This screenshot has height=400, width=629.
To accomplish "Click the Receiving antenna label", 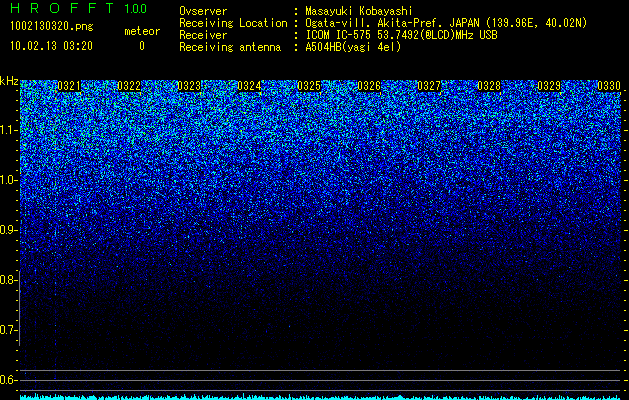I will pos(230,47).
